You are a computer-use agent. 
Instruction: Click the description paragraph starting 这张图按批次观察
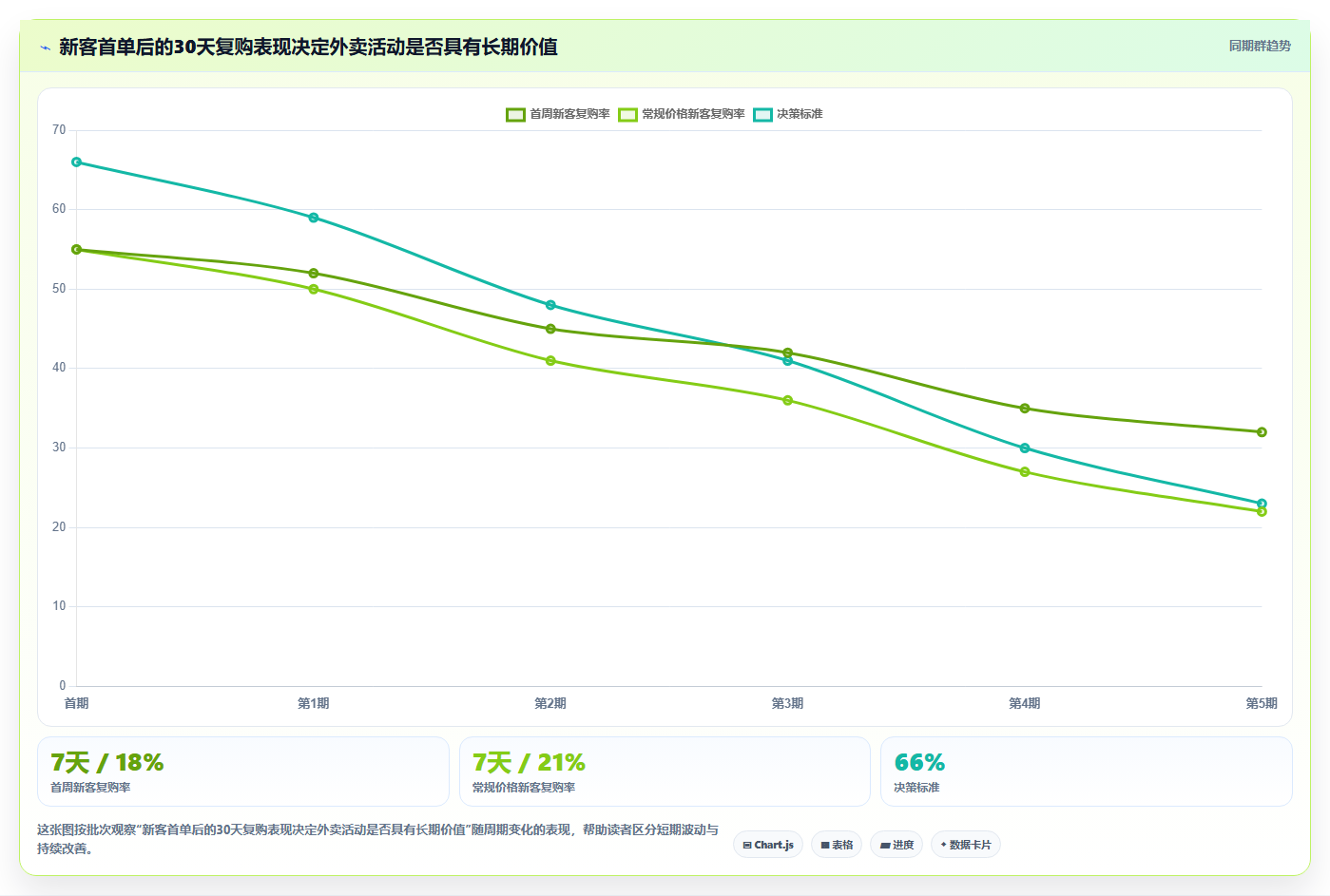coord(377,839)
